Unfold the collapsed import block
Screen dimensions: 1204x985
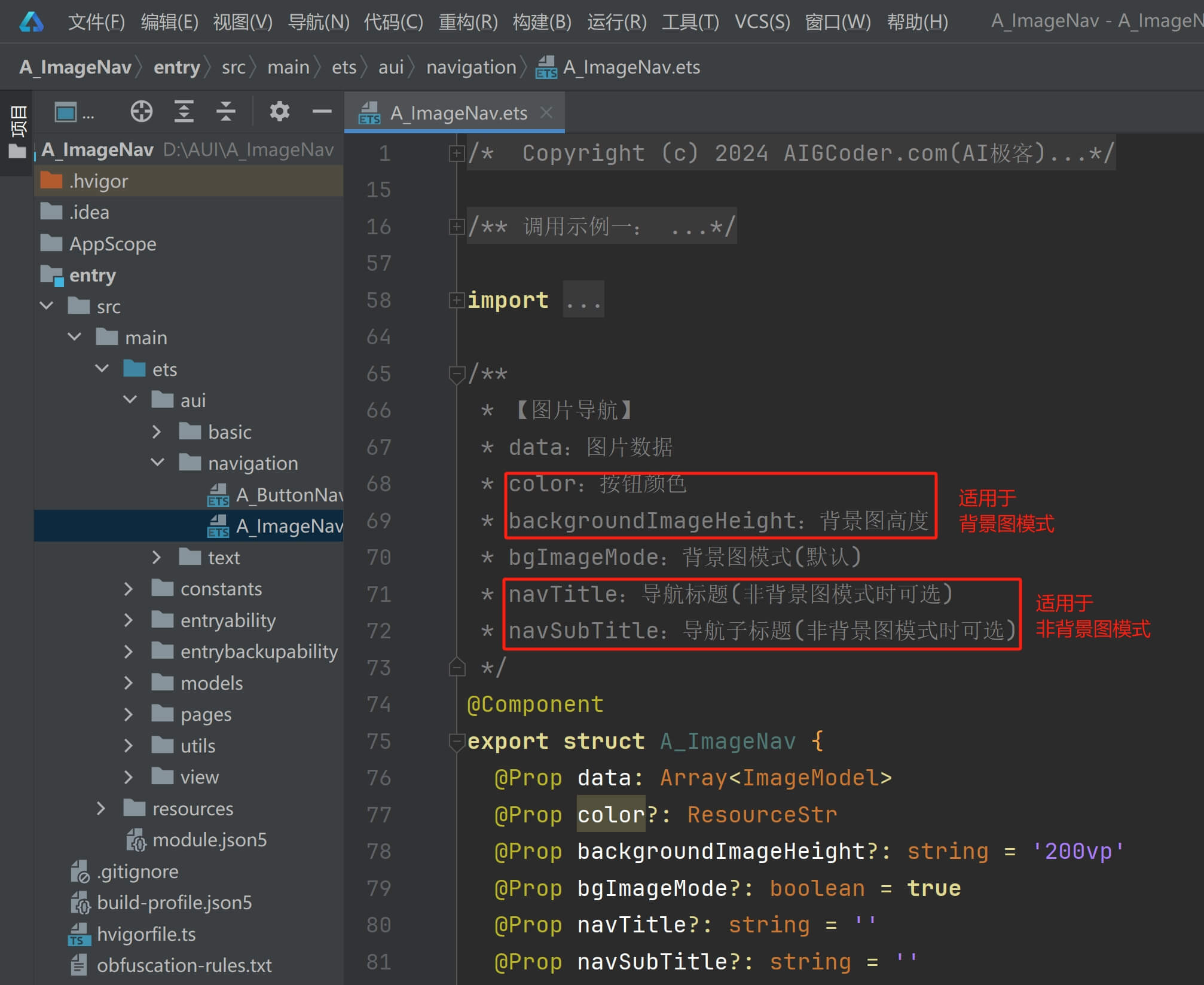click(457, 300)
